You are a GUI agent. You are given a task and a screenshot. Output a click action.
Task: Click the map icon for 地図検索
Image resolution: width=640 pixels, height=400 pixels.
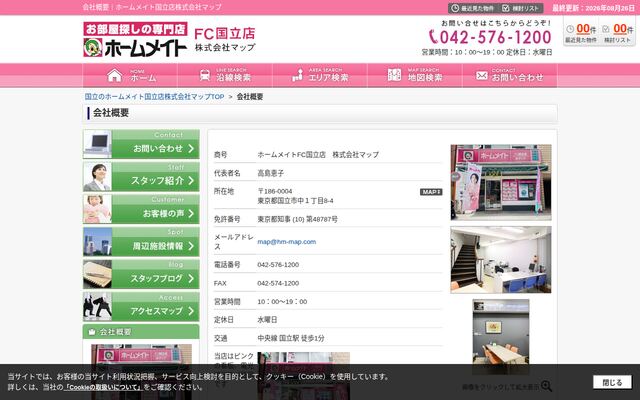pos(394,75)
